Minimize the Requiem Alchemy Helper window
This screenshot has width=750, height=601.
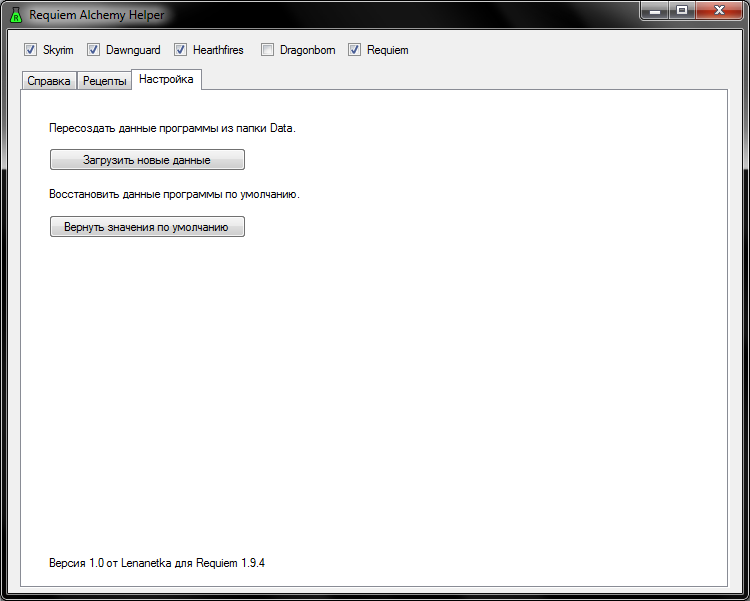click(658, 10)
